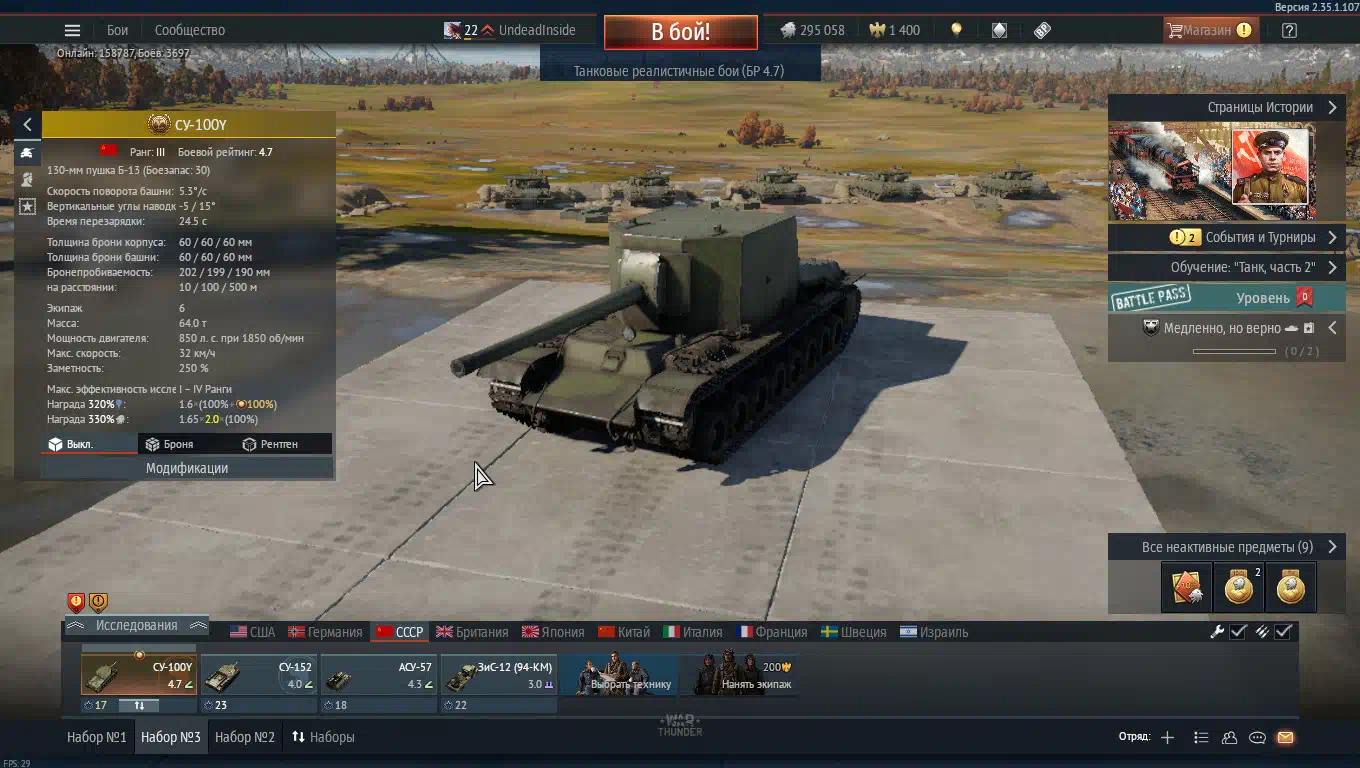Switch to the Франция nation tab
The image size is (1360, 768).
pyautogui.click(x=772, y=632)
